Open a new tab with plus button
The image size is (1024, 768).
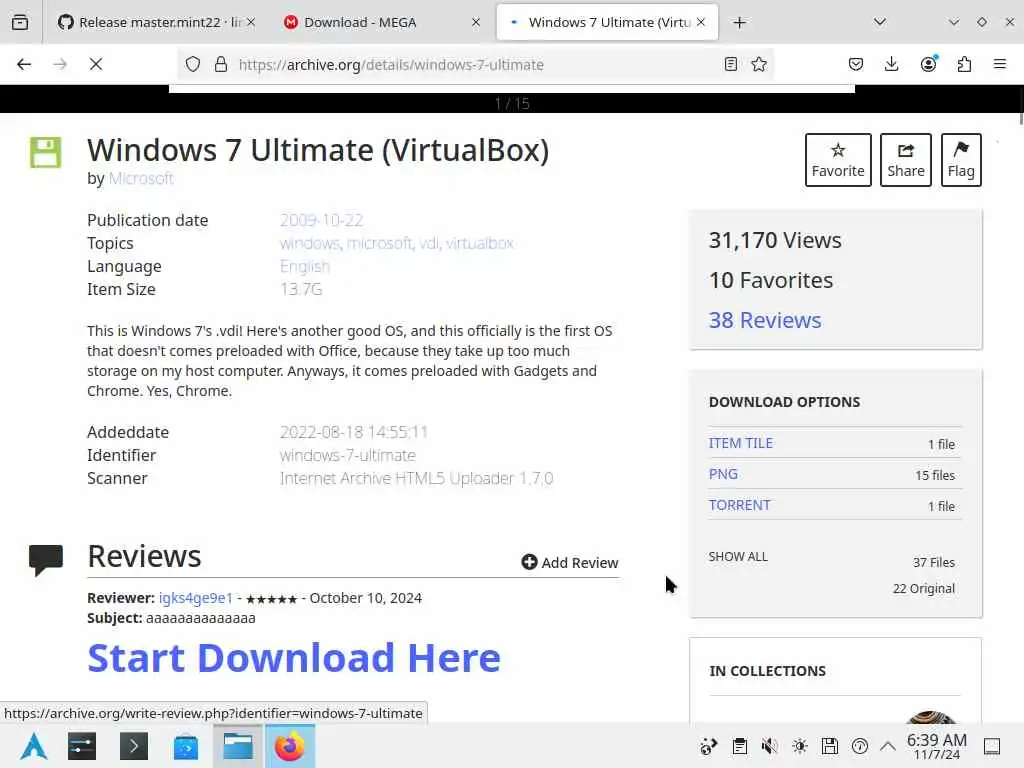pos(739,22)
